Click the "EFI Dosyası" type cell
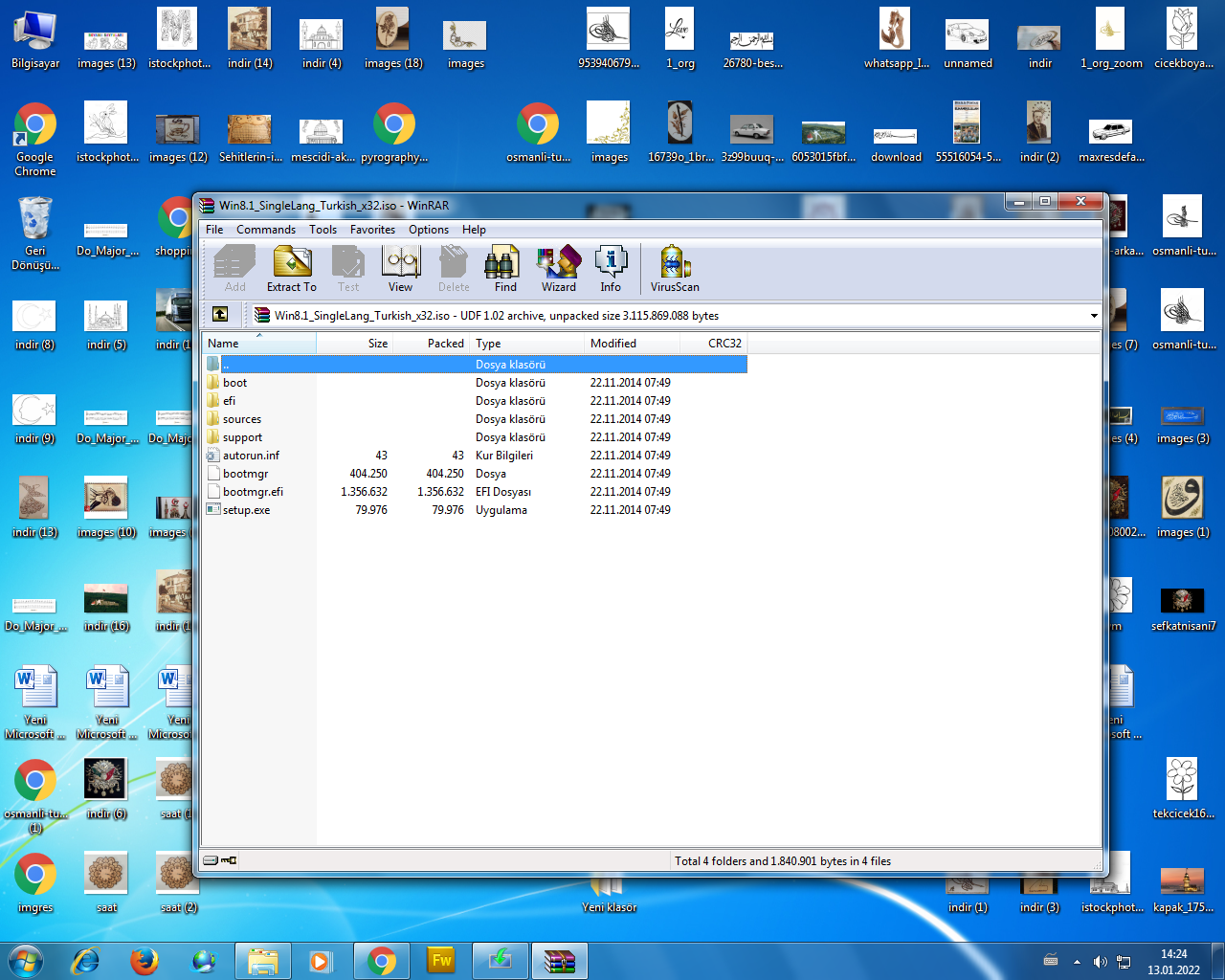Screen dimensions: 1225x980 tap(503, 492)
